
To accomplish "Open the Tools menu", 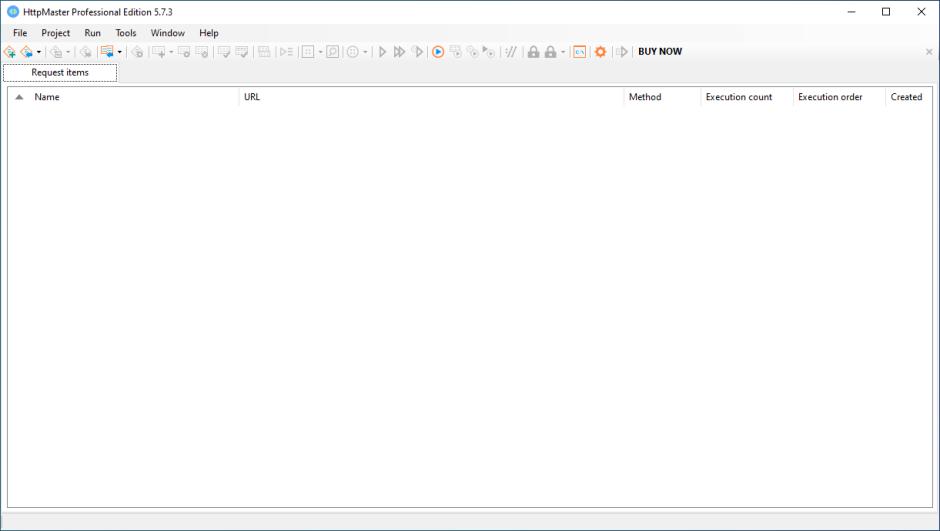I will 126,33.
